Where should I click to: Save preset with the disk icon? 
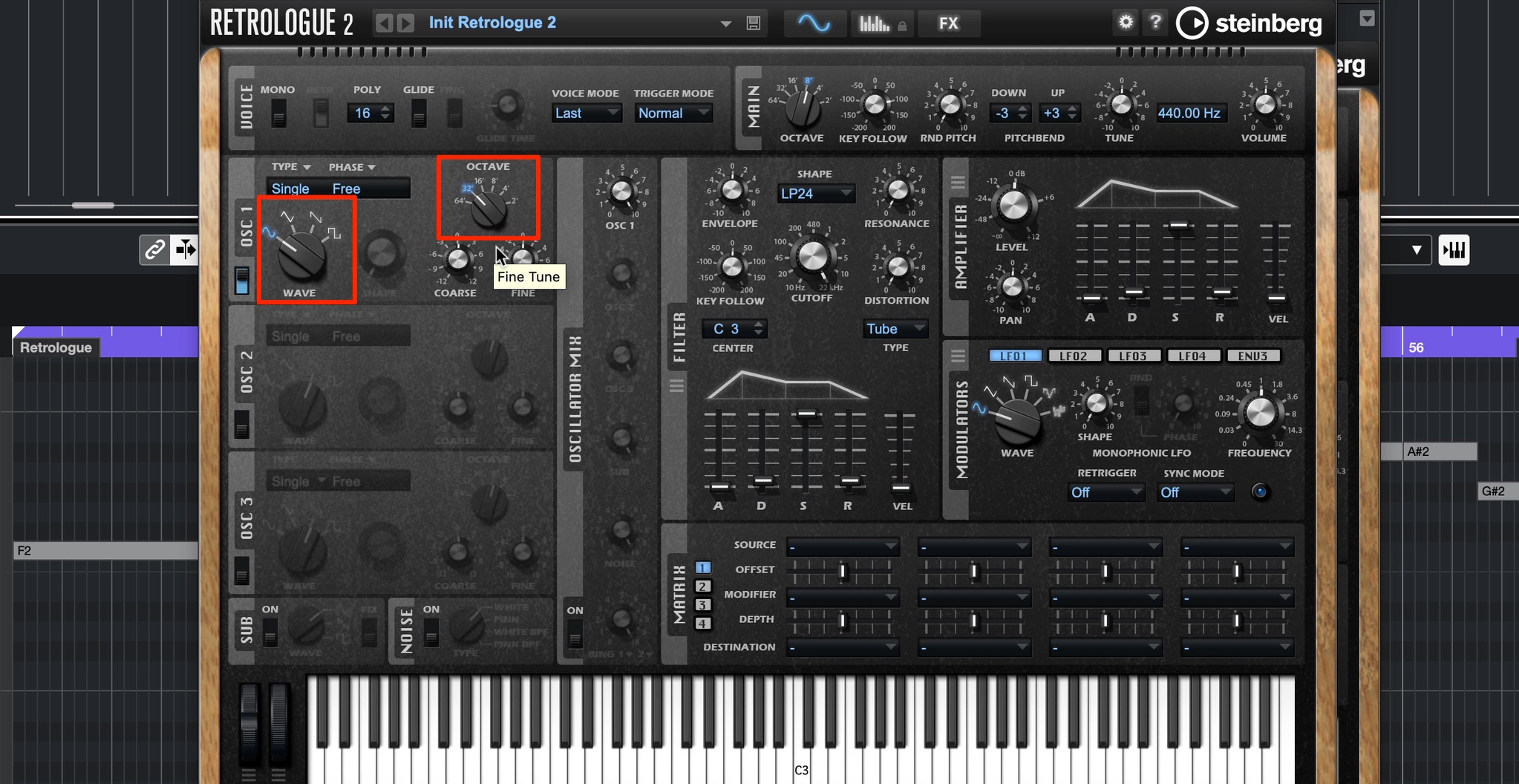click(x=754, y=23)
